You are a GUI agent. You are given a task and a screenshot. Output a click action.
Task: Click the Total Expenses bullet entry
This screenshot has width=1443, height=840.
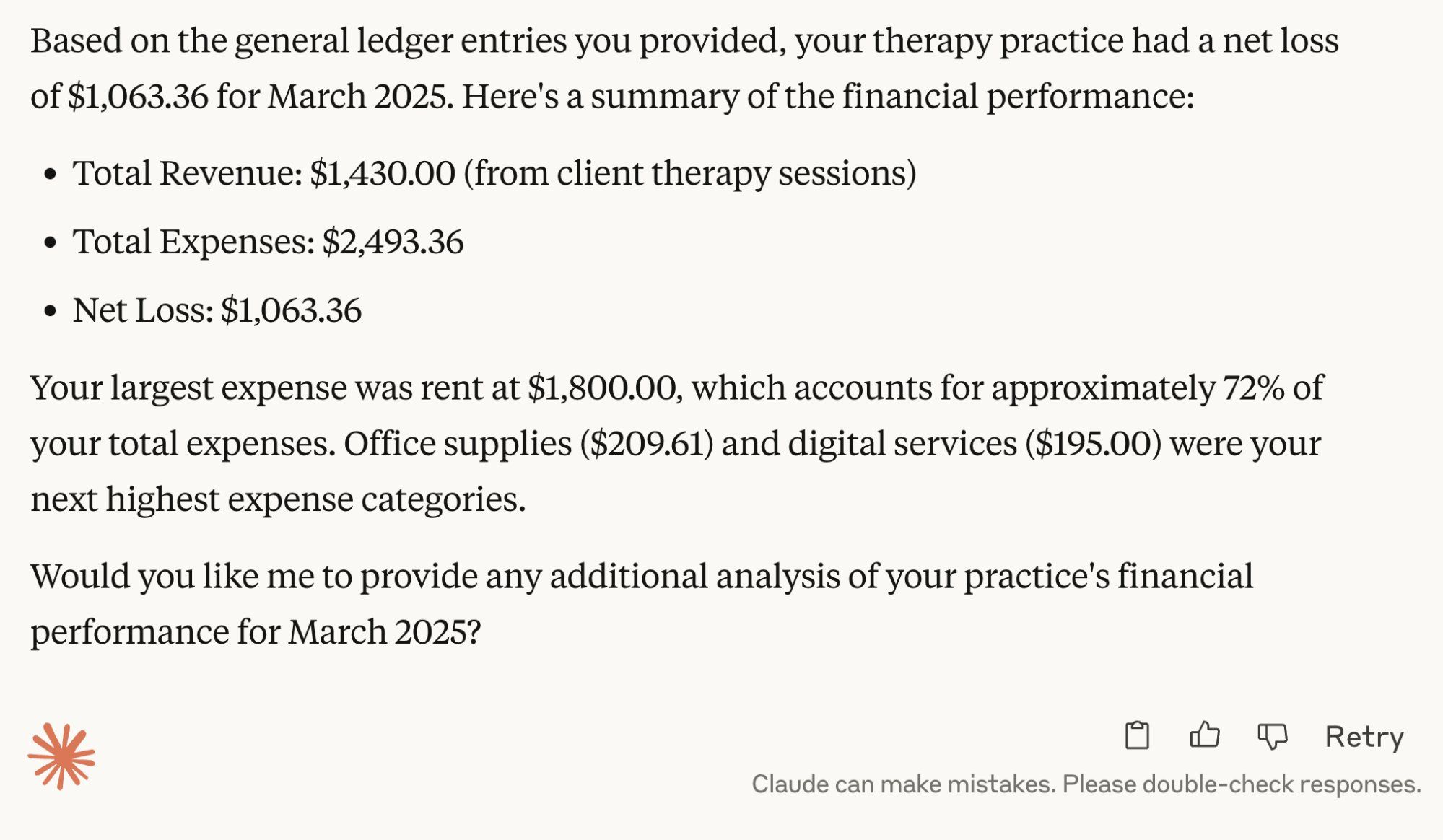point(270,243)
